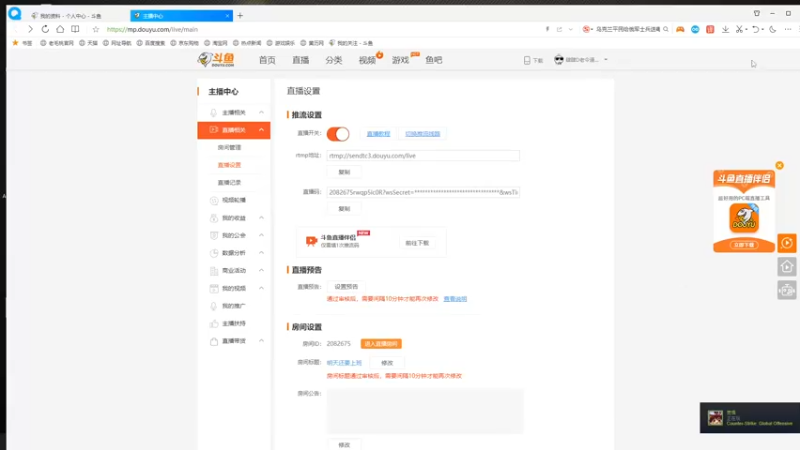This screenshot has width=800, height=450.
Task: Open 游戏 in the Douyu nav
Action: click(401, 60)
